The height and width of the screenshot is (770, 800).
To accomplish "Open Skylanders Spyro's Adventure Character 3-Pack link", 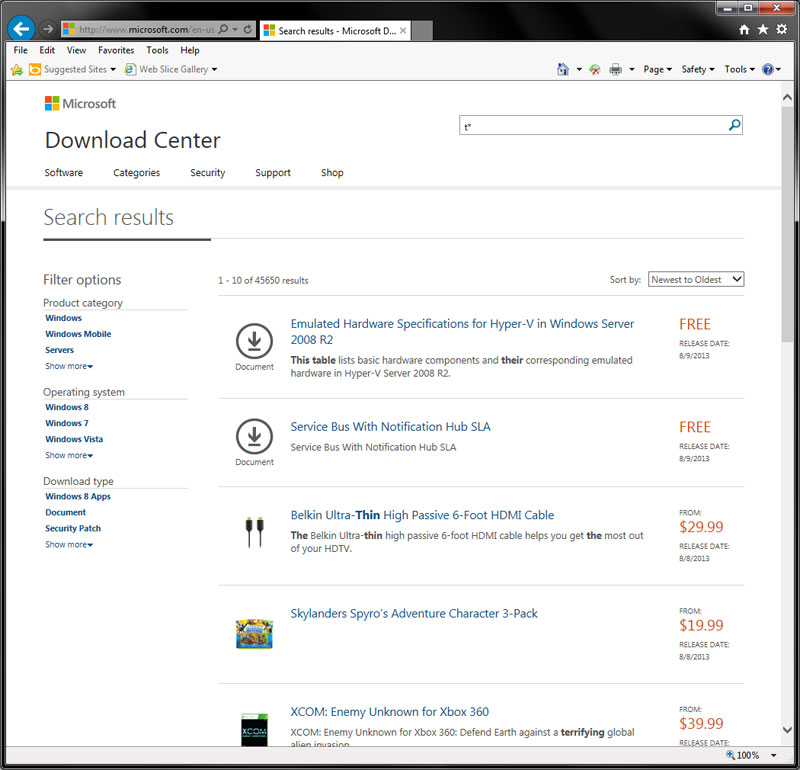I will [x=414, y=613].
